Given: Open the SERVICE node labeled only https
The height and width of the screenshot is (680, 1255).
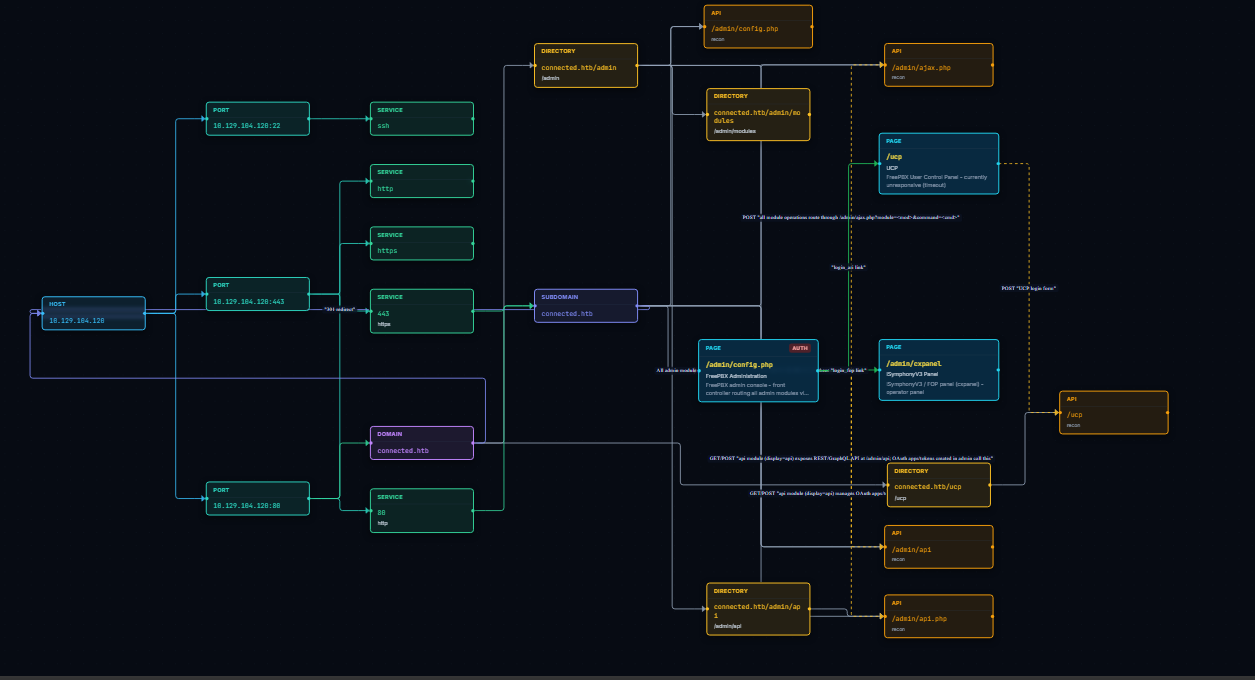Looking at the screenshot, I should [x=422, y=243].
